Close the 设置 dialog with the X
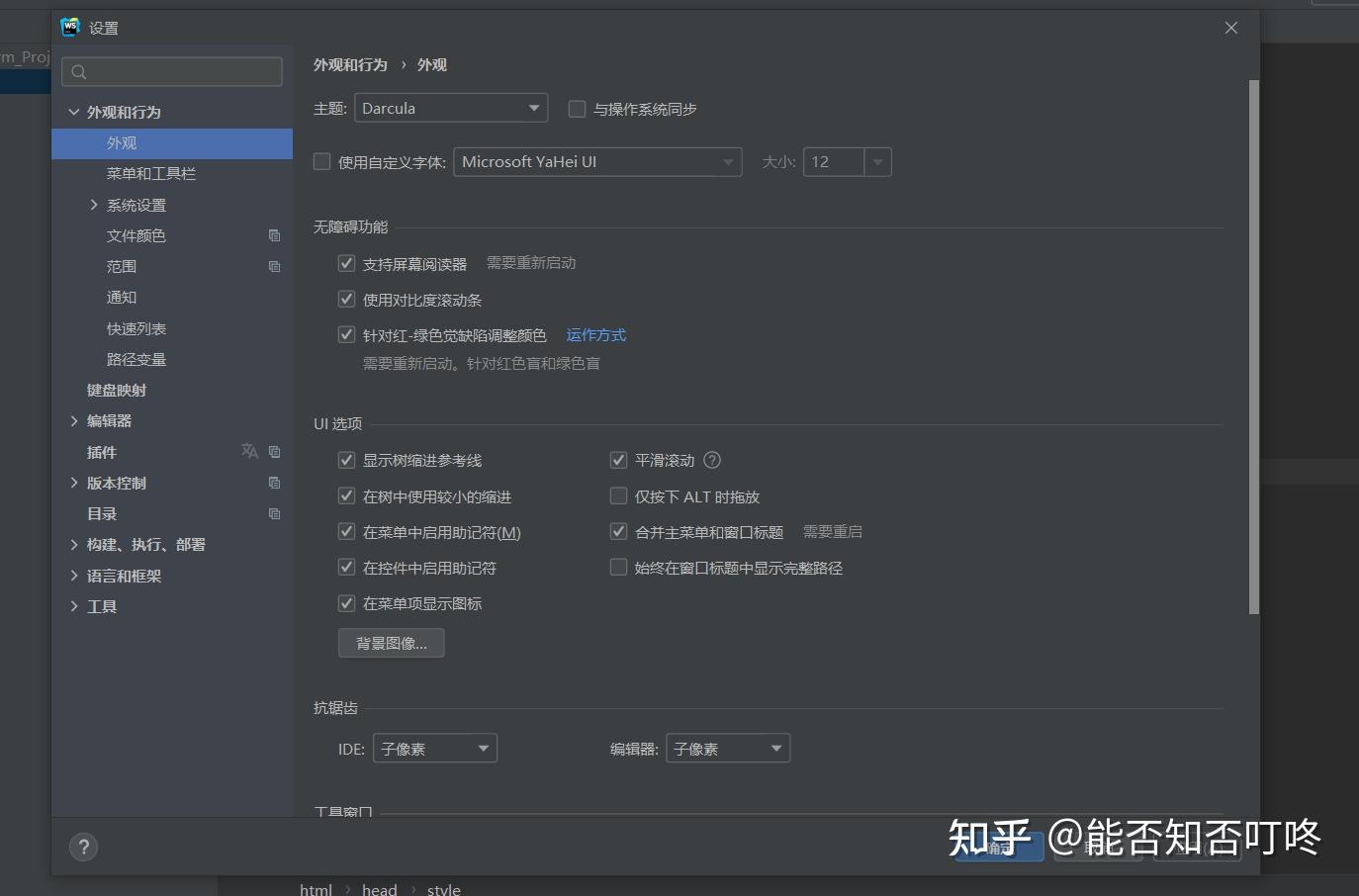1359x896 pixels. coord(1231,28)
